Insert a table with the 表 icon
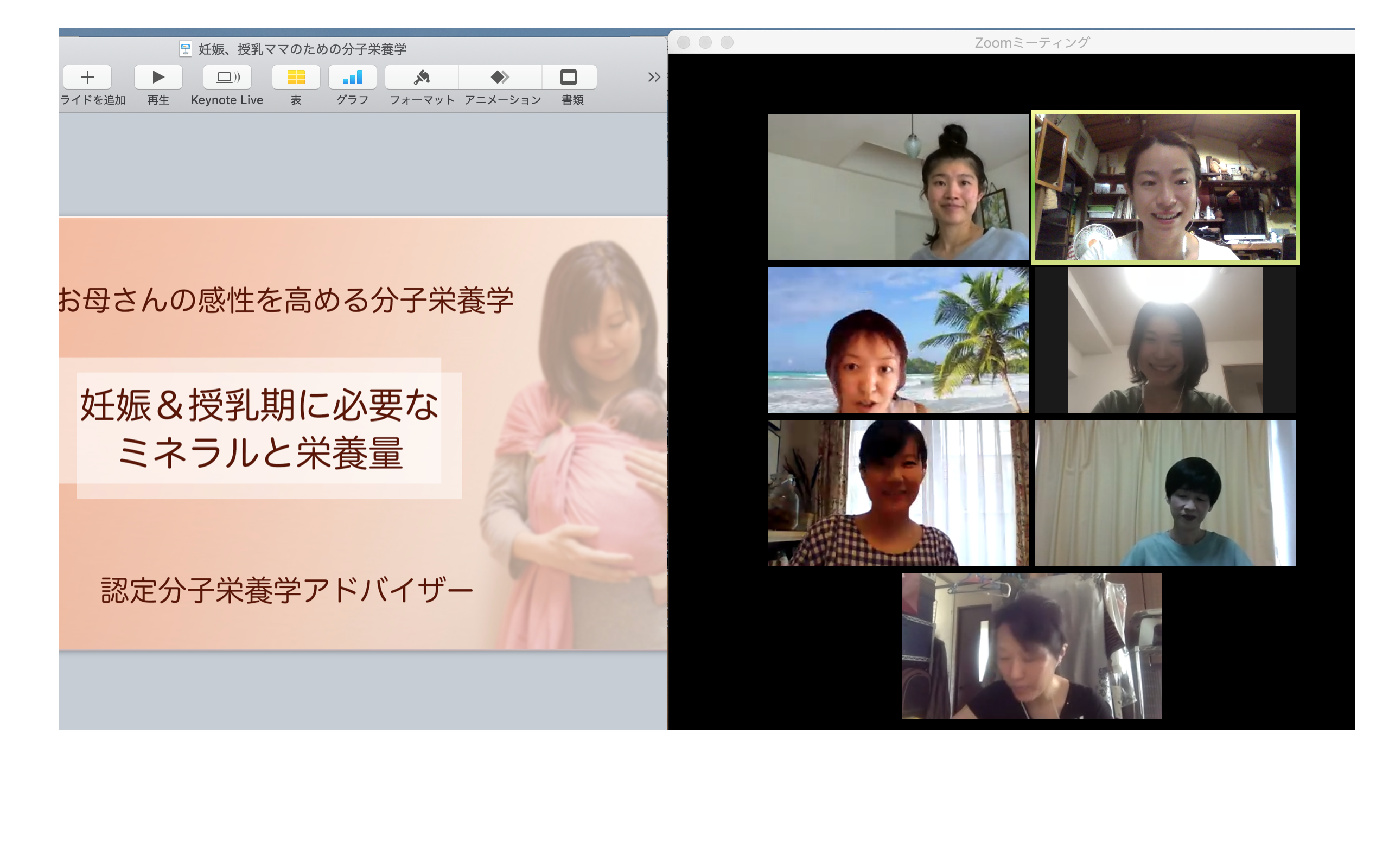The width and height of the screenshot is (1389, 868). [296, 77]
